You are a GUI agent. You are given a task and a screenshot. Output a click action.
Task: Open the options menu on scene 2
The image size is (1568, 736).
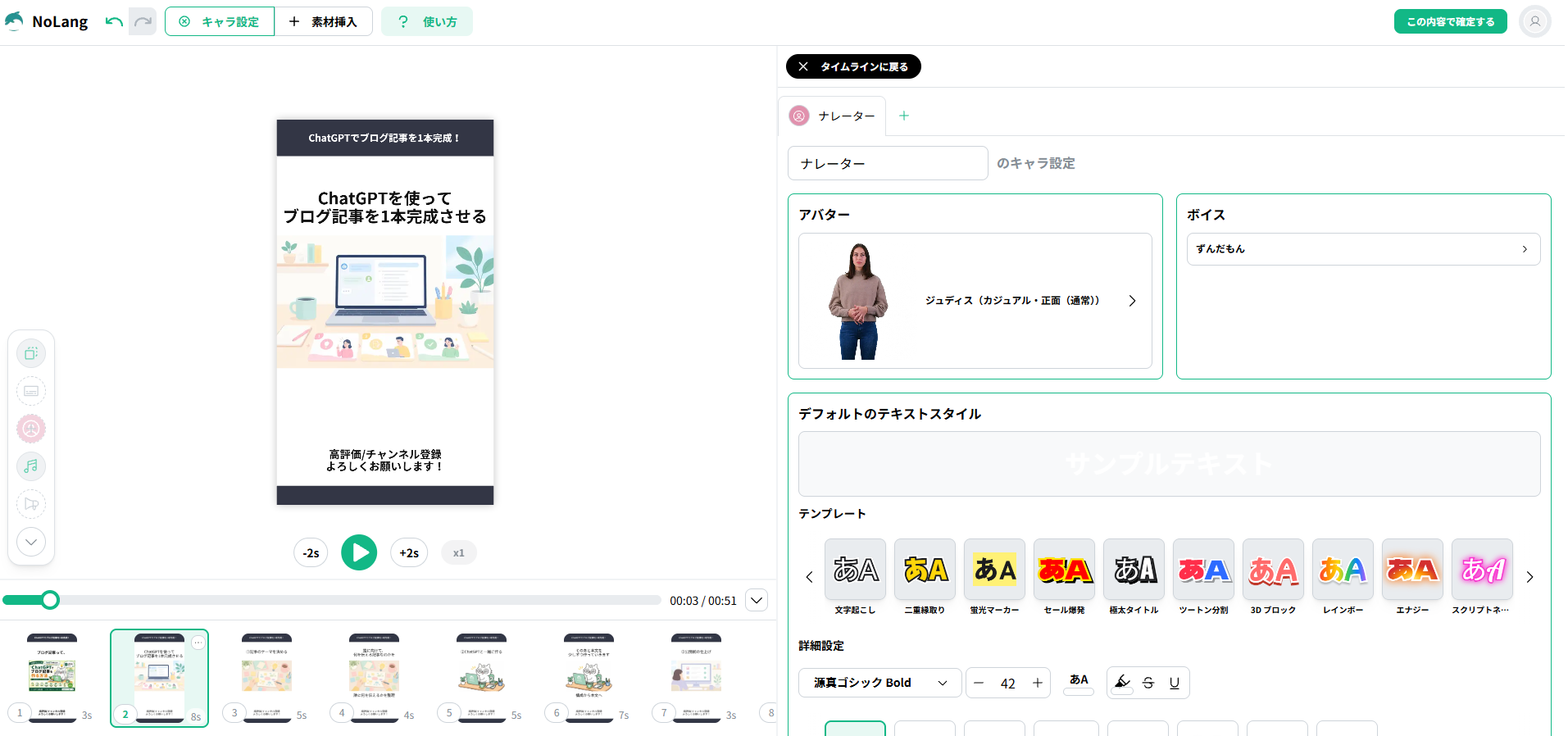click(x=198, y=643)
